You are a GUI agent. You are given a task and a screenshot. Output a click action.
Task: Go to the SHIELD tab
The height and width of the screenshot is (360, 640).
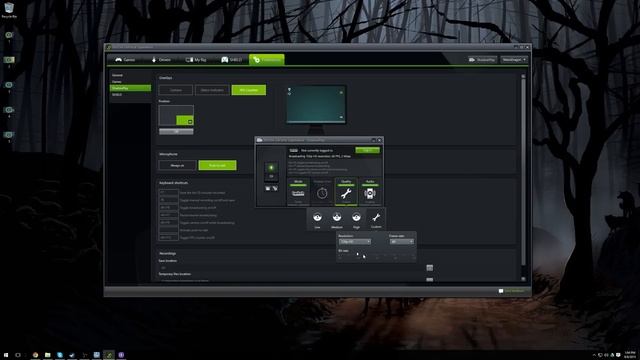click(x=231, y=60)
